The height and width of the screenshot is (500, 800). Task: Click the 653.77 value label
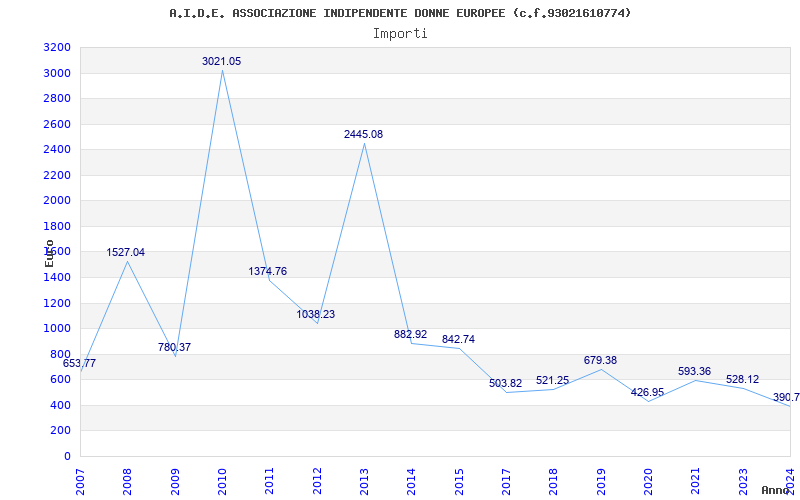(x=79, y=363)
